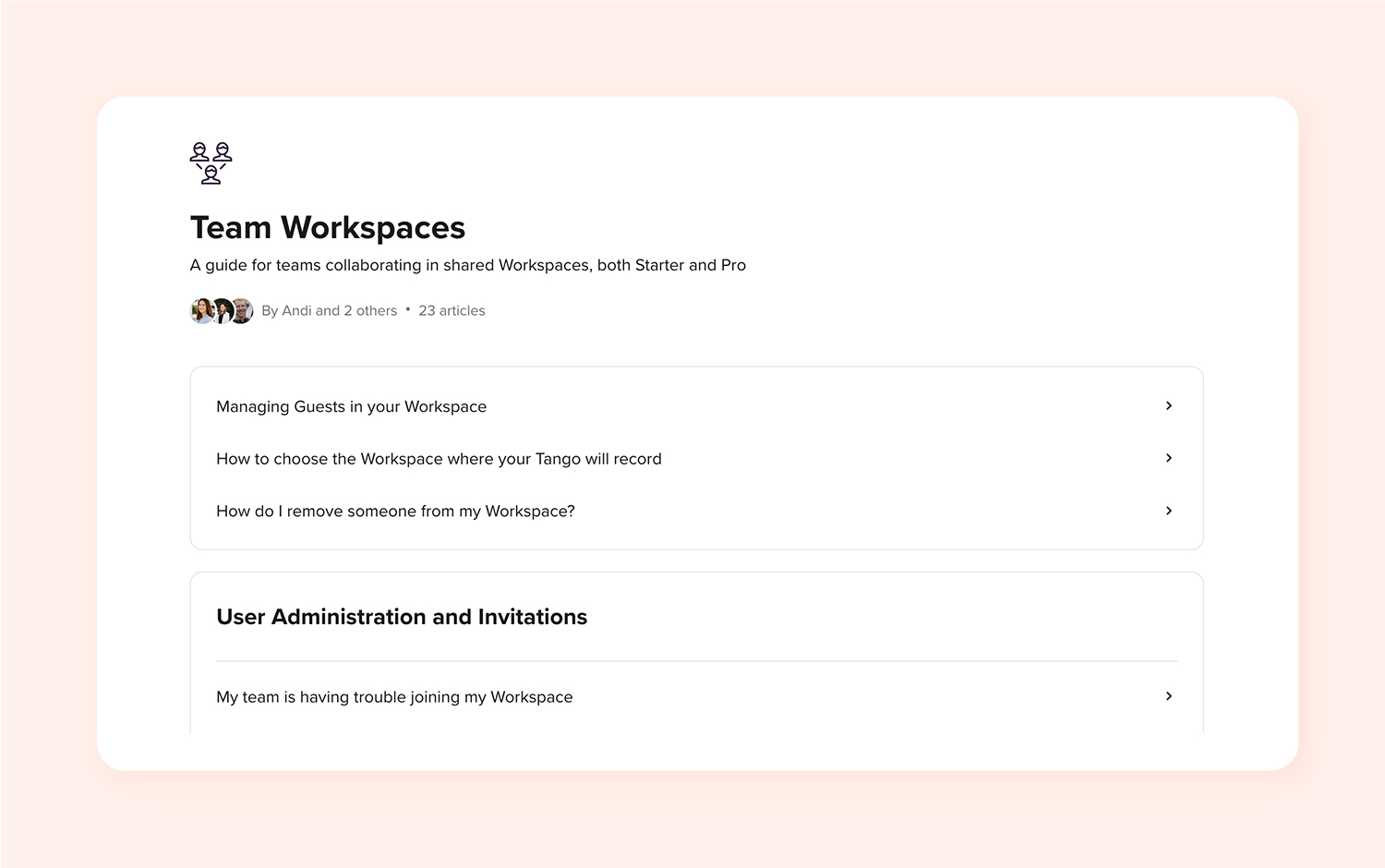Click the chevron beside Managing Guests article
The height and width of the screenshot is (868, 1385).
pyautogui.click(x=1167, y=406)
